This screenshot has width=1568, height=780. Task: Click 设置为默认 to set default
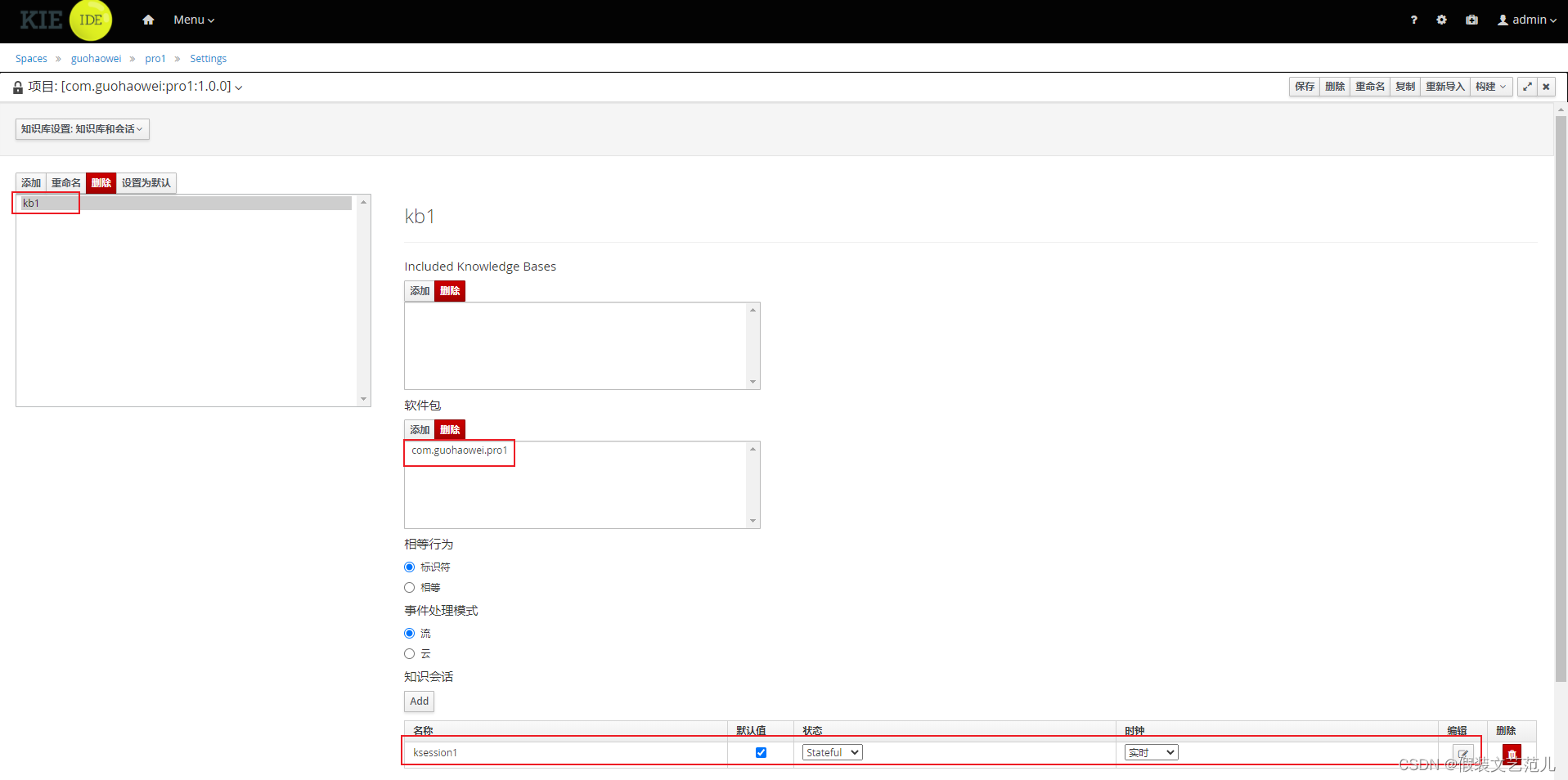(x=146, y=183)
